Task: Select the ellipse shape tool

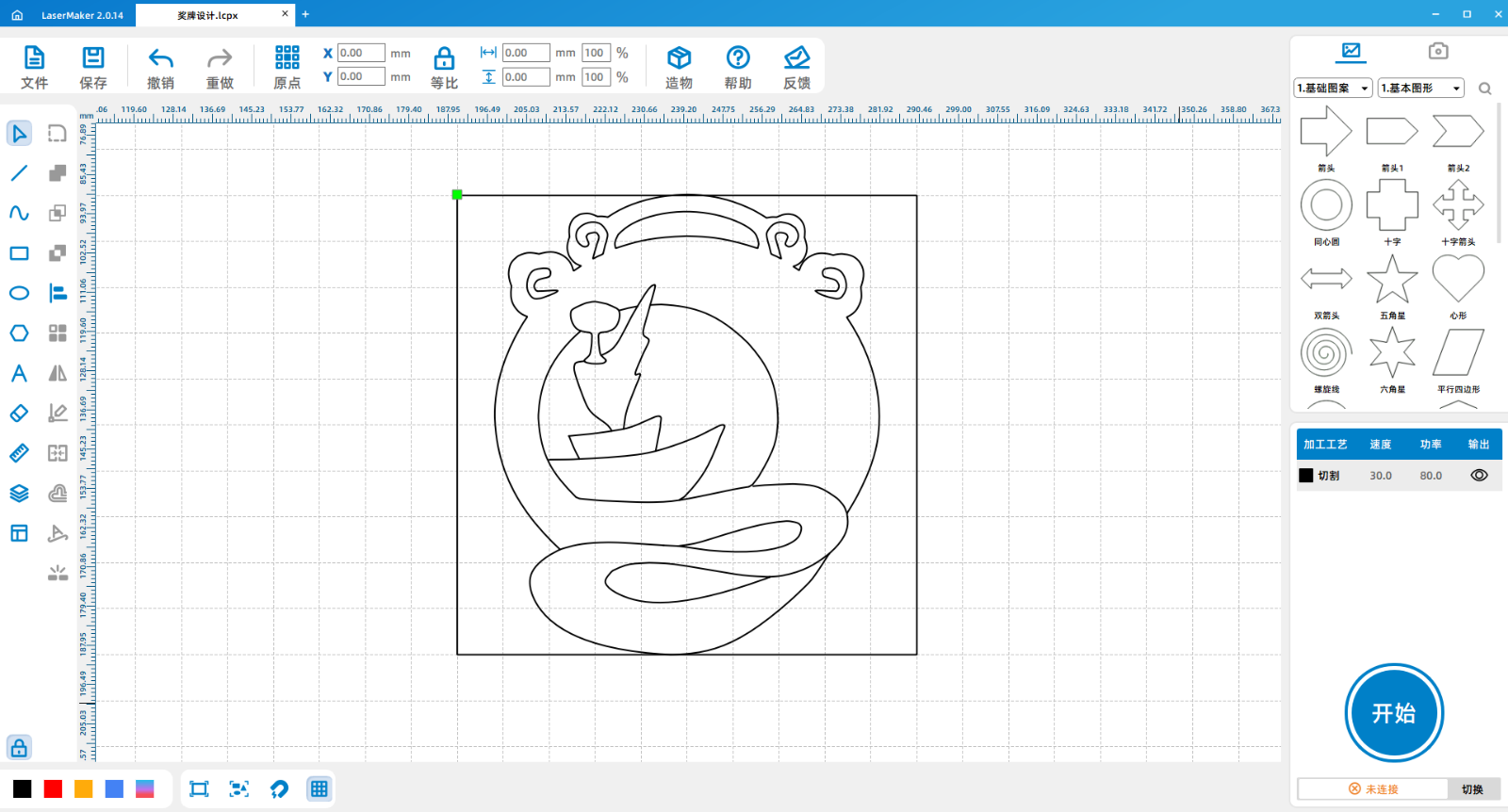Action: click(19, 293)
